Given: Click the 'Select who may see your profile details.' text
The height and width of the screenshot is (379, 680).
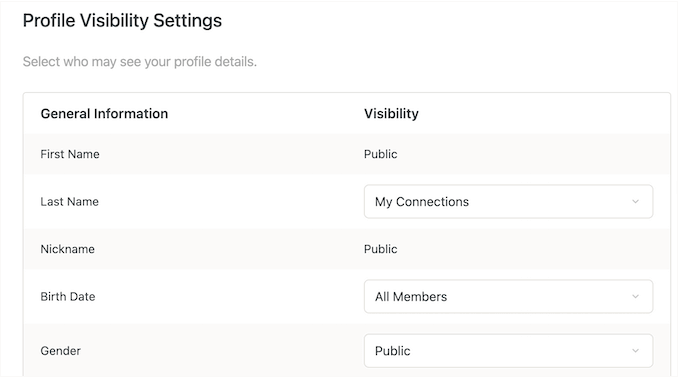Looking at the screenshot, I should [140, 62].
